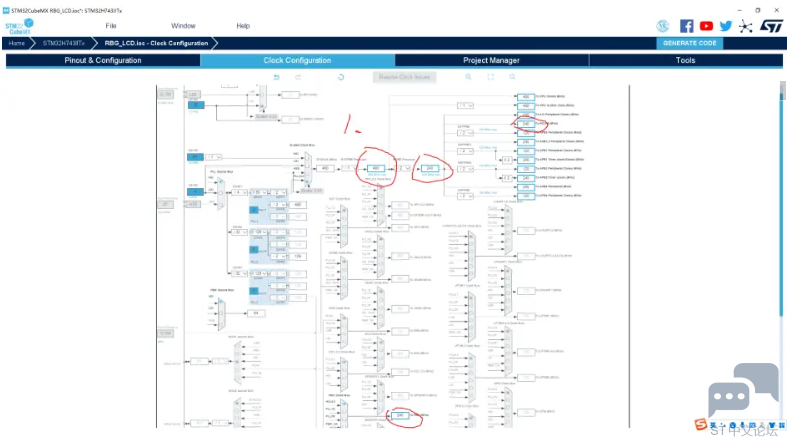Screen dimensions: 787x446
Task: Click the GENERATE CODE button
Action: click(690, 43)
